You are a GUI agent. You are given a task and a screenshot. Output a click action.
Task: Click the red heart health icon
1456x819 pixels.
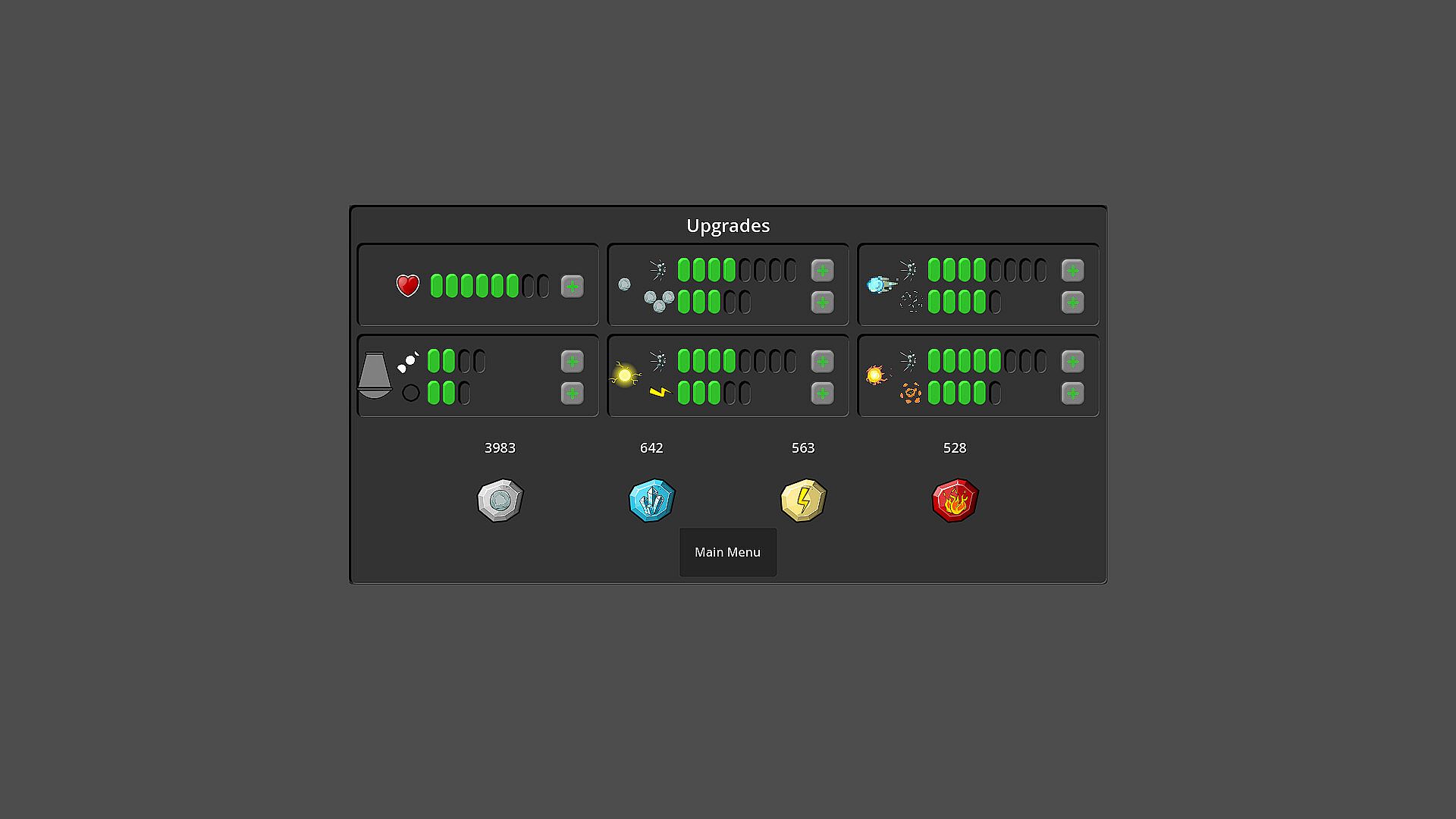pyautogui.click(x=408, y=285)
